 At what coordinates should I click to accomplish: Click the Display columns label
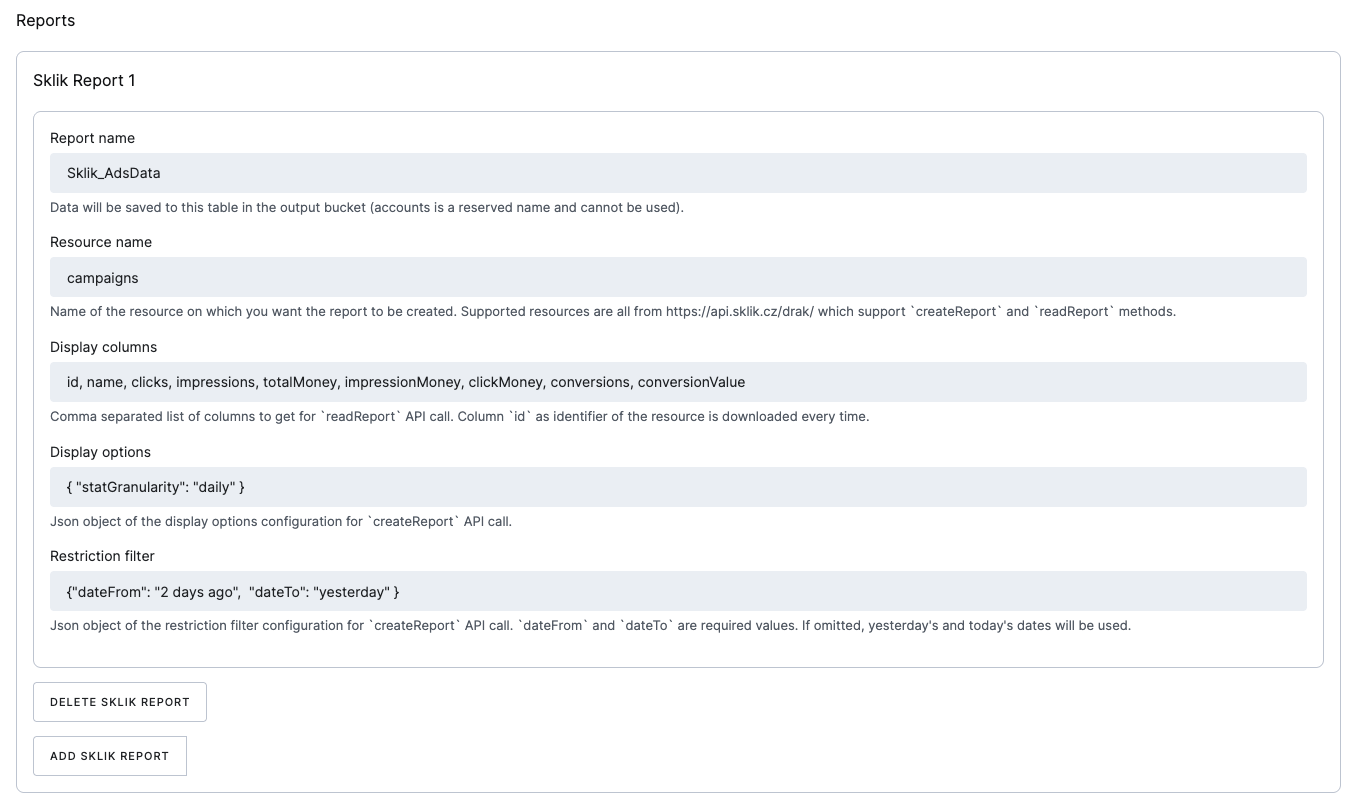click(x=103, y=347)
